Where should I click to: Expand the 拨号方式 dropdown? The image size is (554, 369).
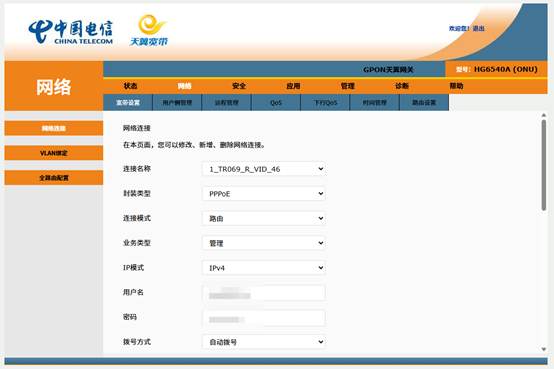tap(264, 342)
